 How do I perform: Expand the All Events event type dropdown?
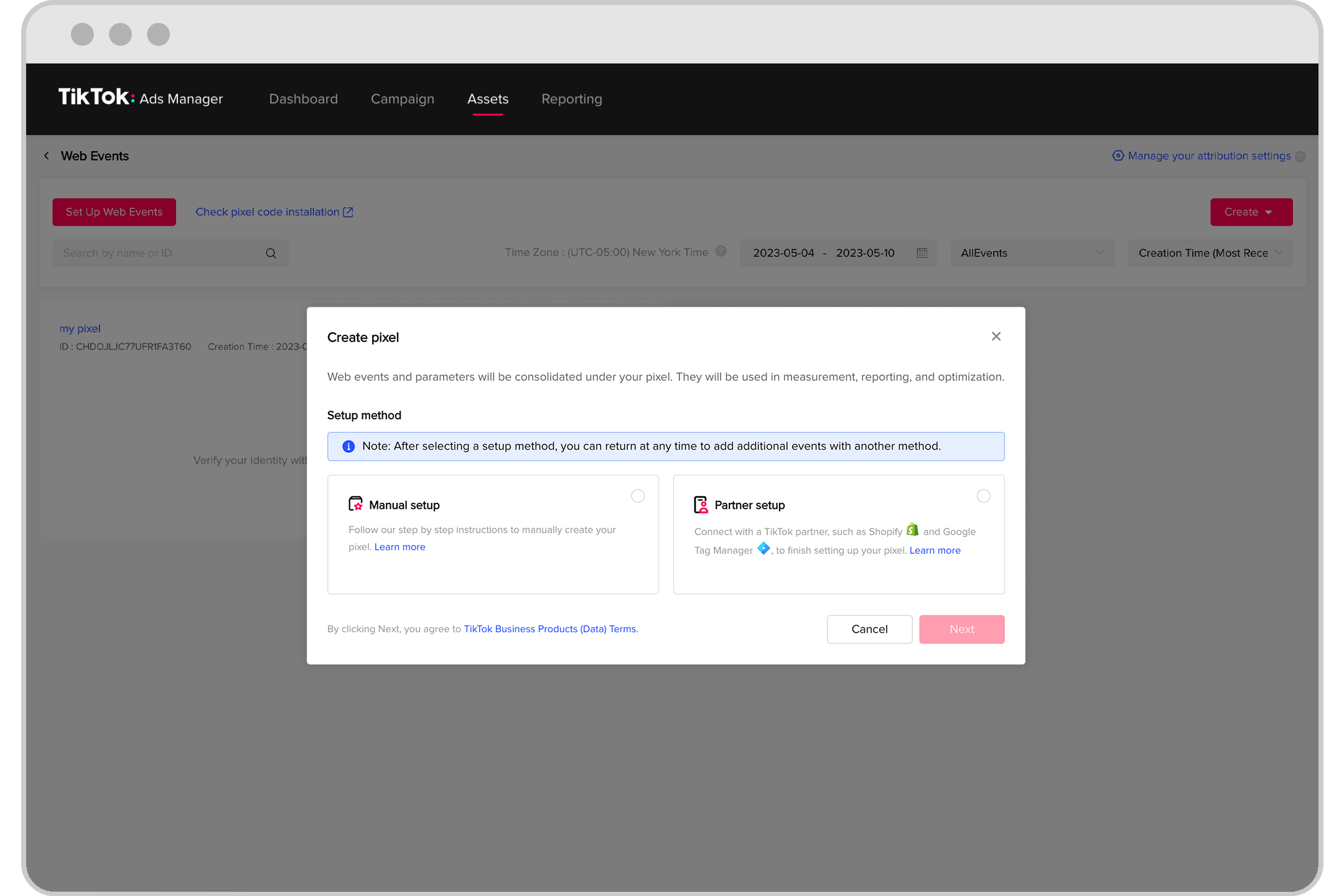[x=1030, y=252]
